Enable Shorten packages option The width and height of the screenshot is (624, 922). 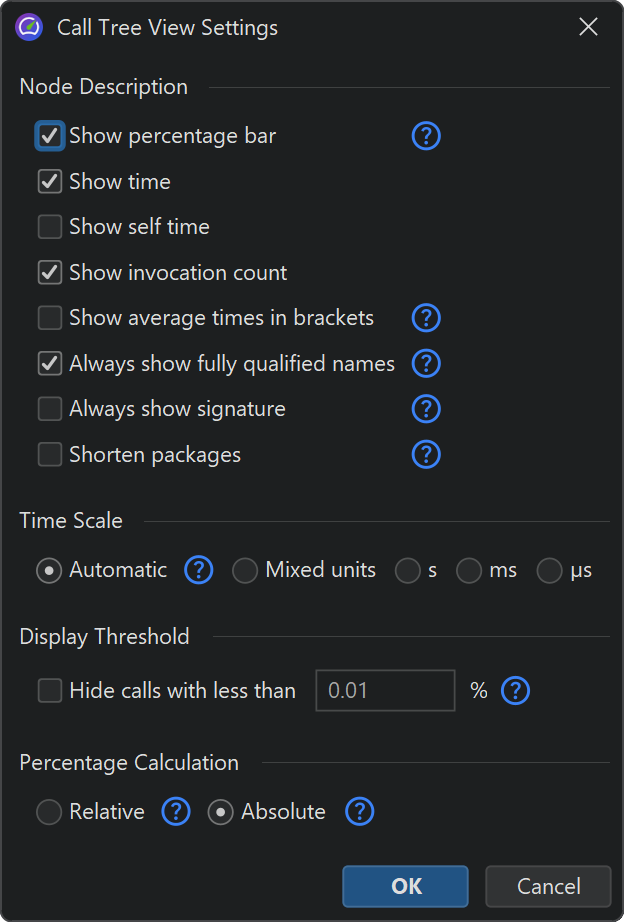(50, 455)
